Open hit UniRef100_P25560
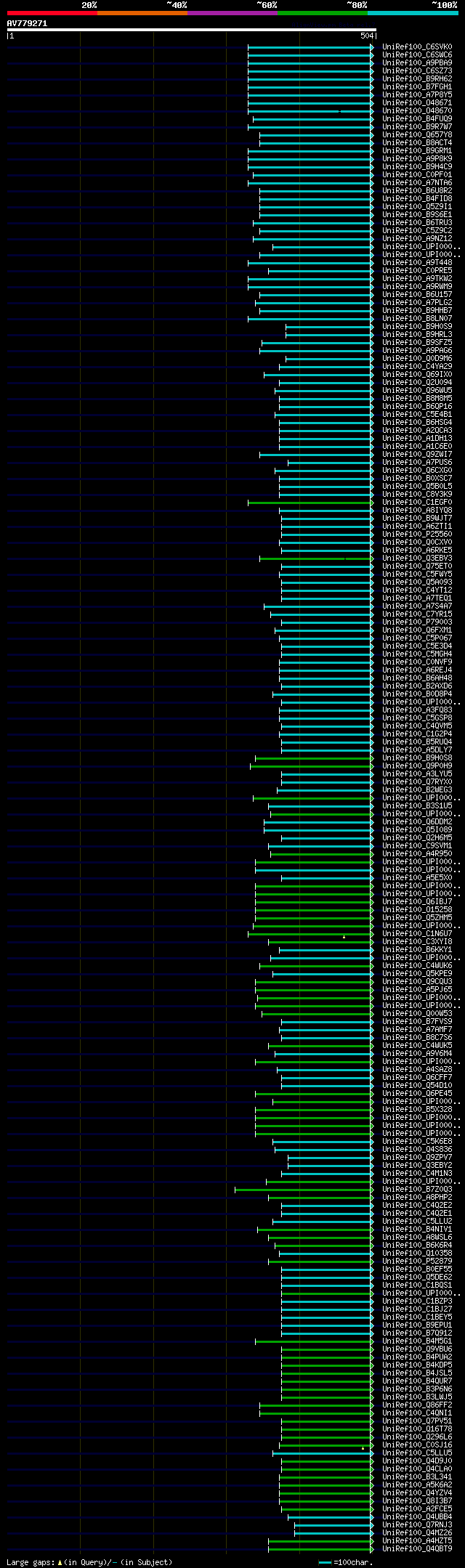Viewport: 465px width, 1568px height. click(x=417, y=534)
